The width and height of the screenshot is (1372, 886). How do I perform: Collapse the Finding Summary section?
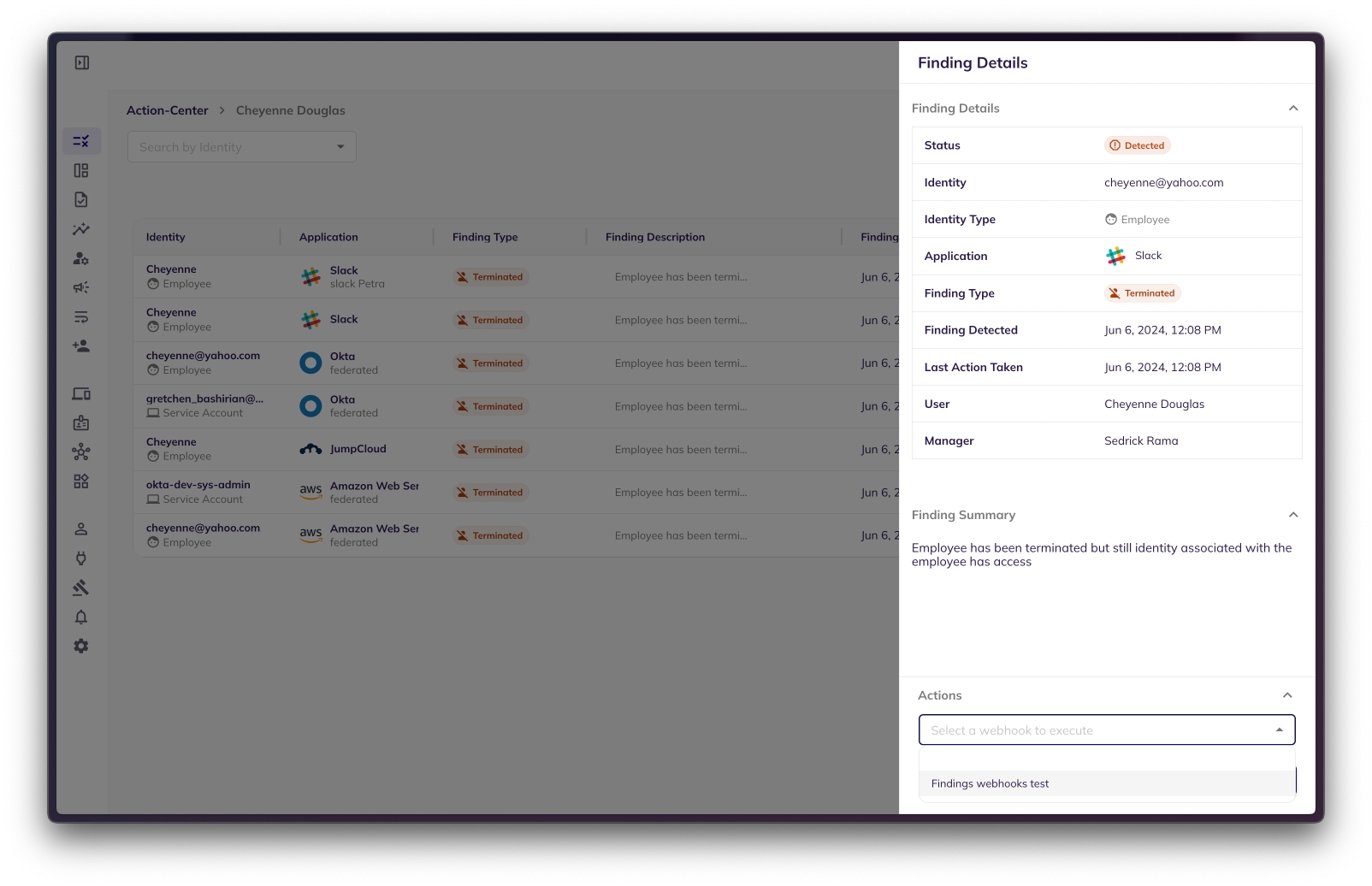pos(1292,515)
